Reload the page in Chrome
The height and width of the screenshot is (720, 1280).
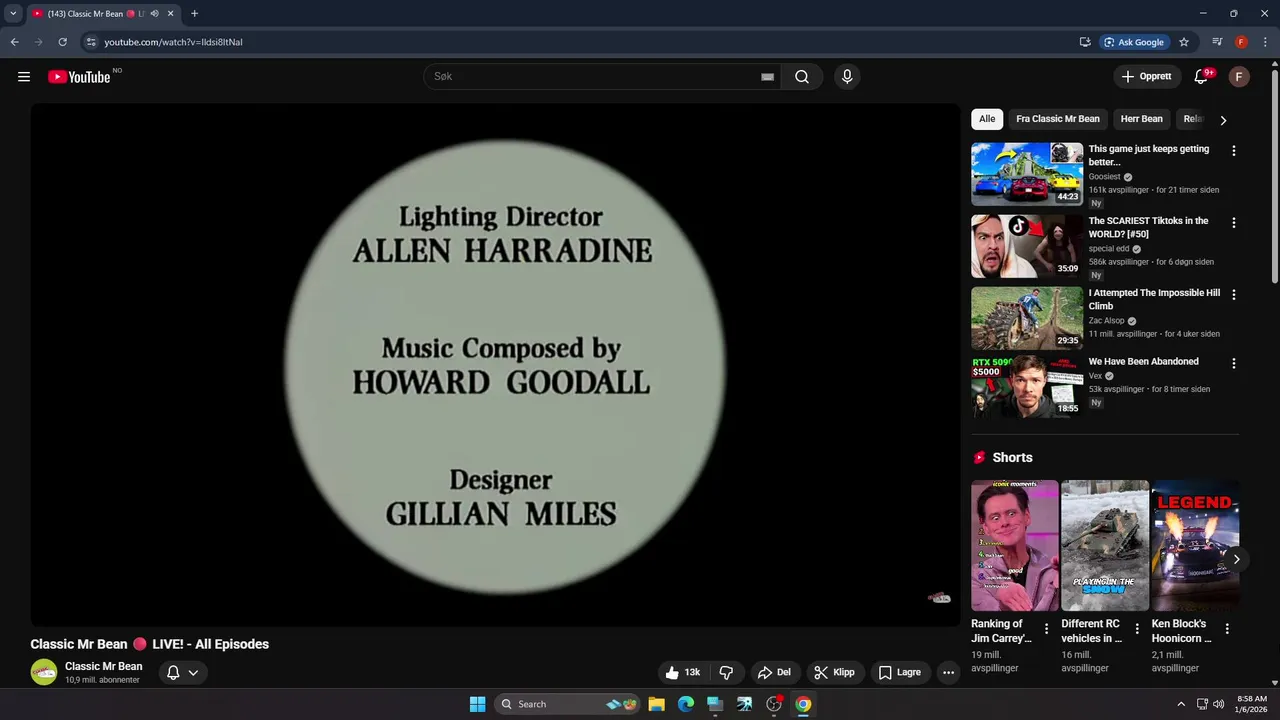coord(62,42)
